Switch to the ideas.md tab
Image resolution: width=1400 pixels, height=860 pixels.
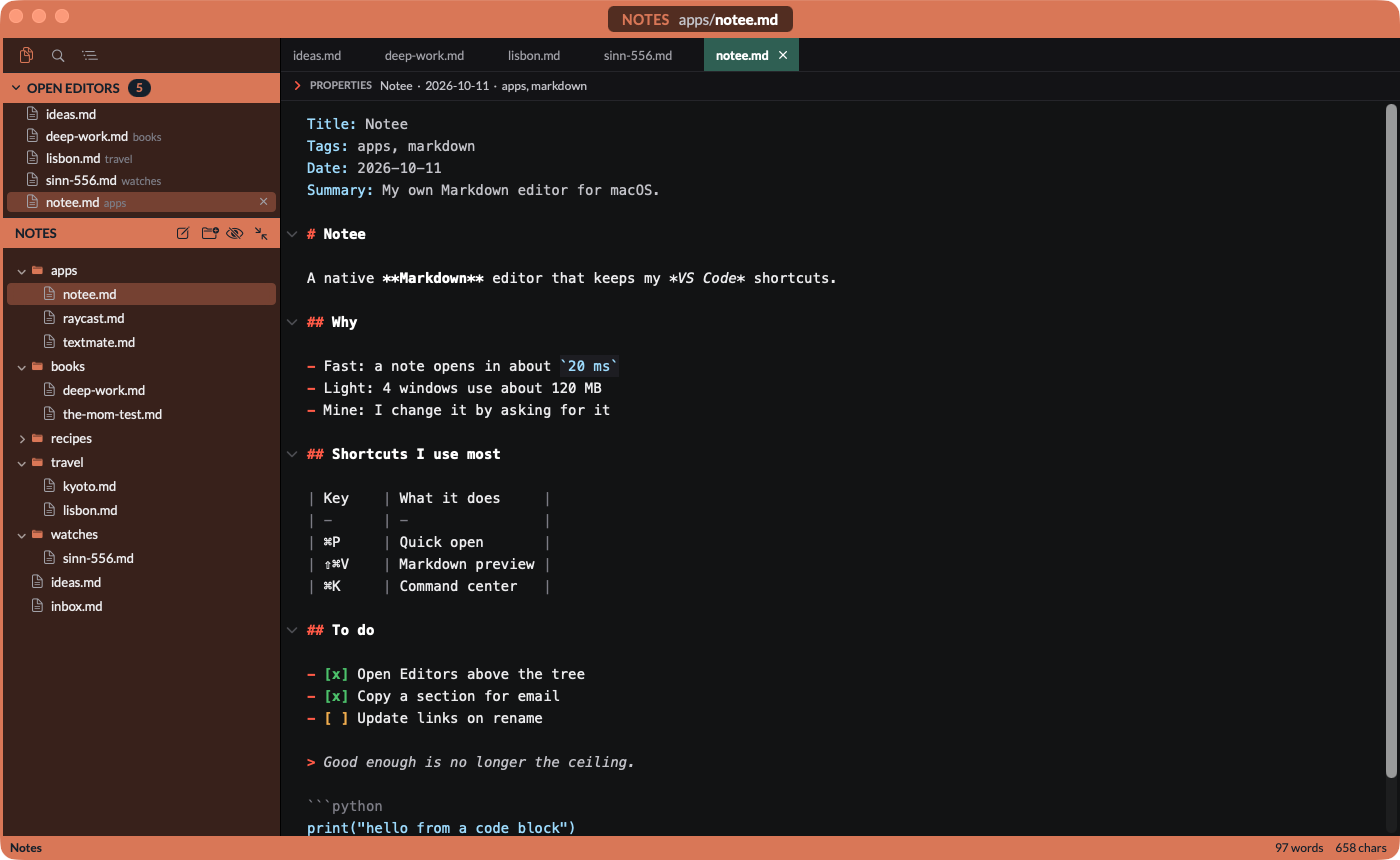point(317,55)
